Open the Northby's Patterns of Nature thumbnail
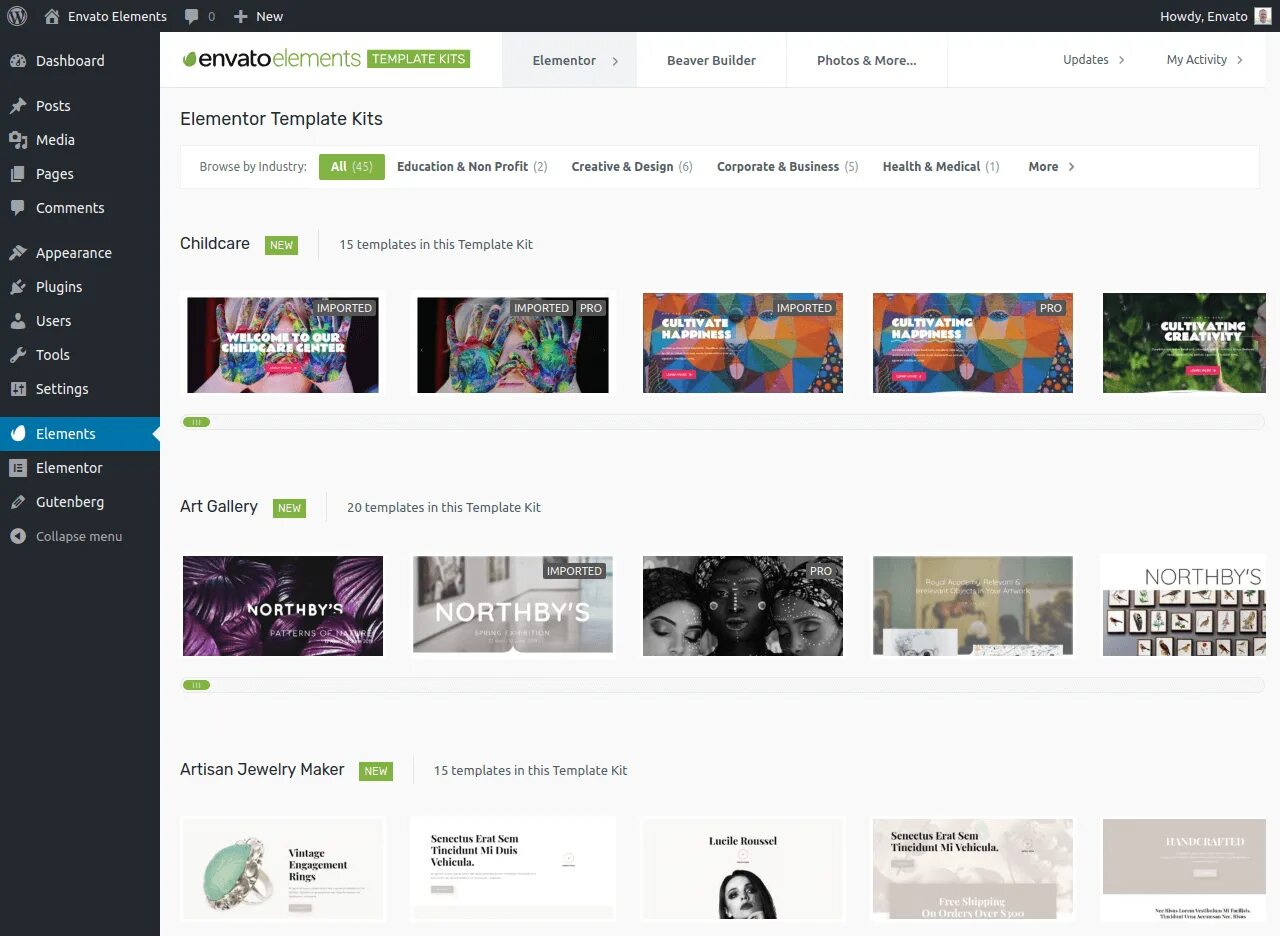The image size is (1280, 936). (283, 606)
